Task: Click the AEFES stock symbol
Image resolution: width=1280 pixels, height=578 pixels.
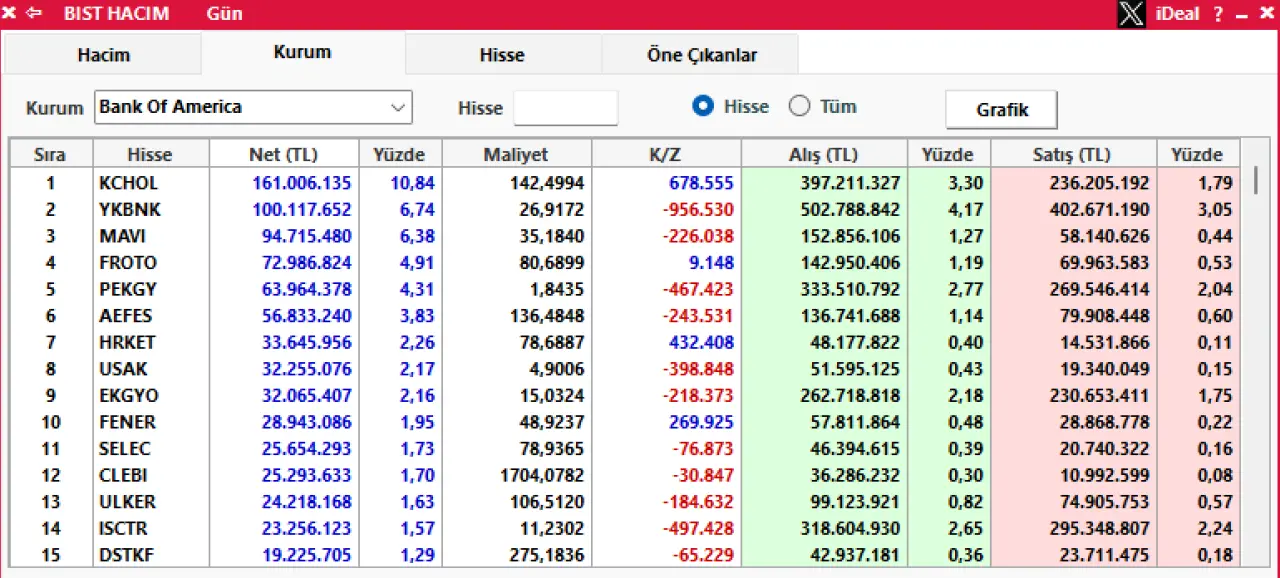Action: [x=126, y=316]
